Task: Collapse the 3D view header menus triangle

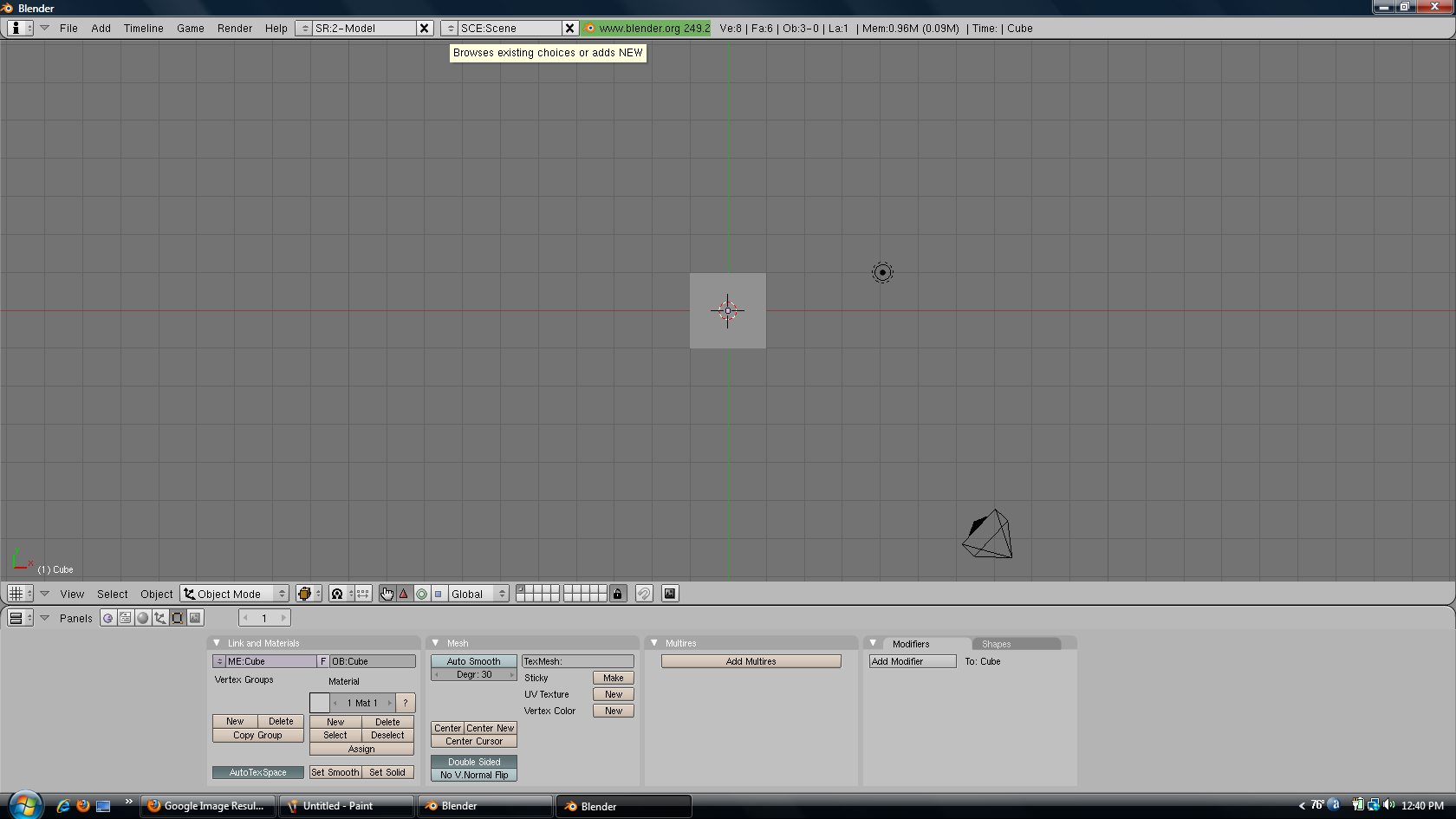Action: pos(44,594)
